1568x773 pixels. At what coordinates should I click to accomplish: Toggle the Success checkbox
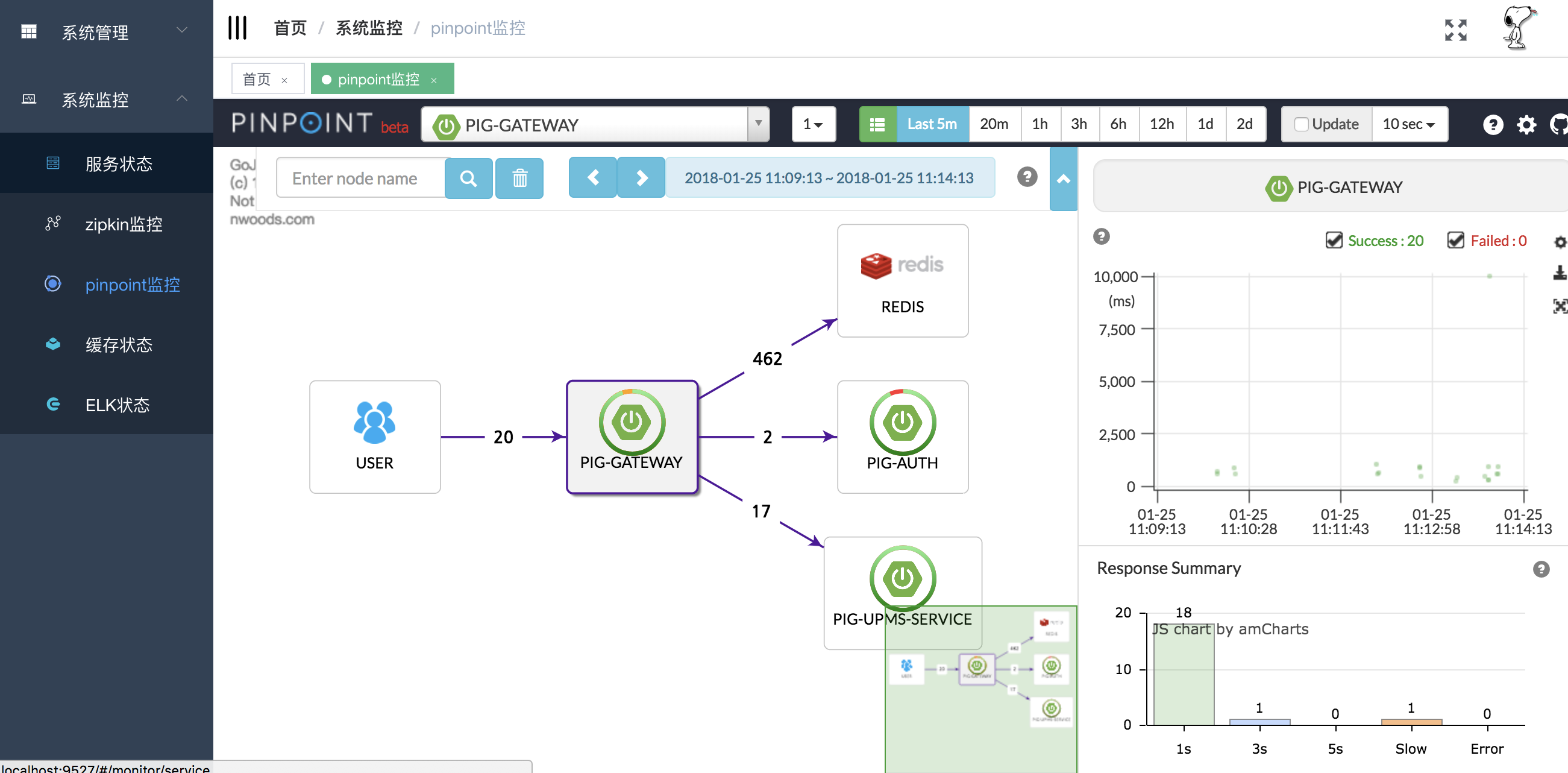[x=1333, y=241]
